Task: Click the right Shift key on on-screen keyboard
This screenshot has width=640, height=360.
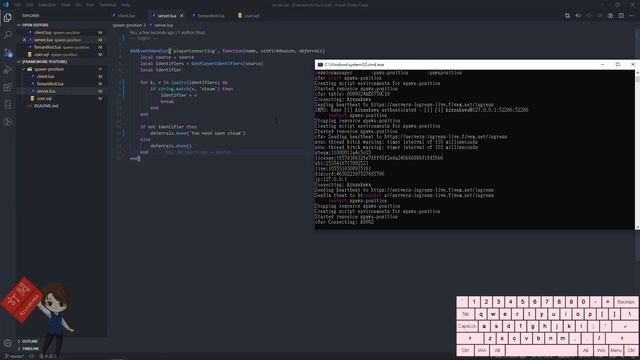Action: point(622,338)
